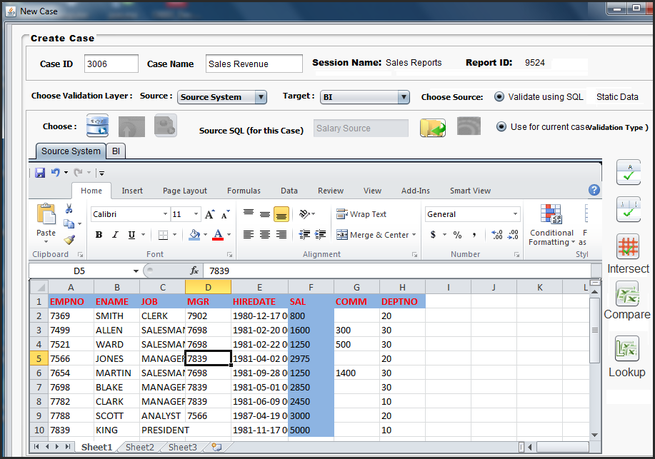The image size is (655, 459).
Task: Open the General number format dropdown
Action: [515, 214]
